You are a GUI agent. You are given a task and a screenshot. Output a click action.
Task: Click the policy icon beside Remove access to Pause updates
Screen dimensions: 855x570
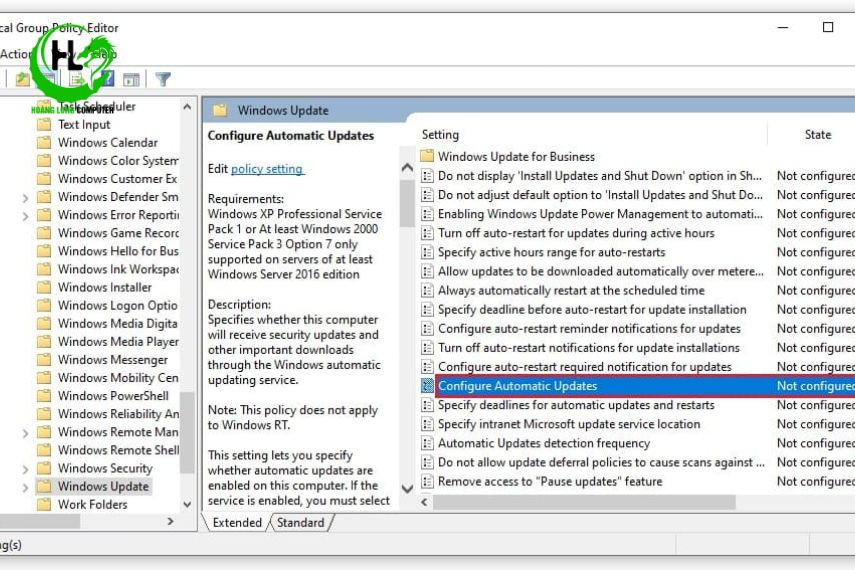click(x=428, y=481)
